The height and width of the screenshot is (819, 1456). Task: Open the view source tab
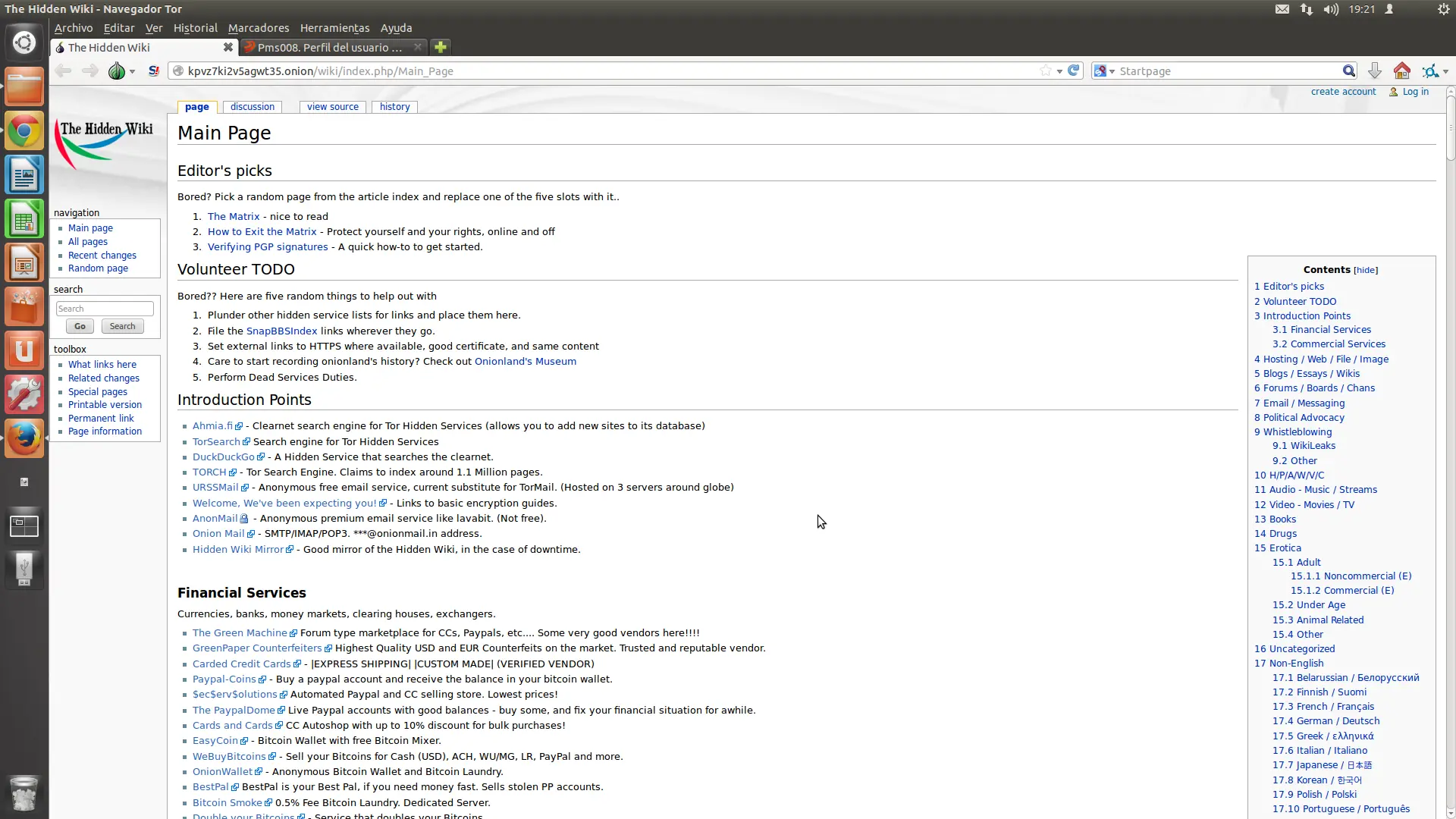click(x=333, y=107)
